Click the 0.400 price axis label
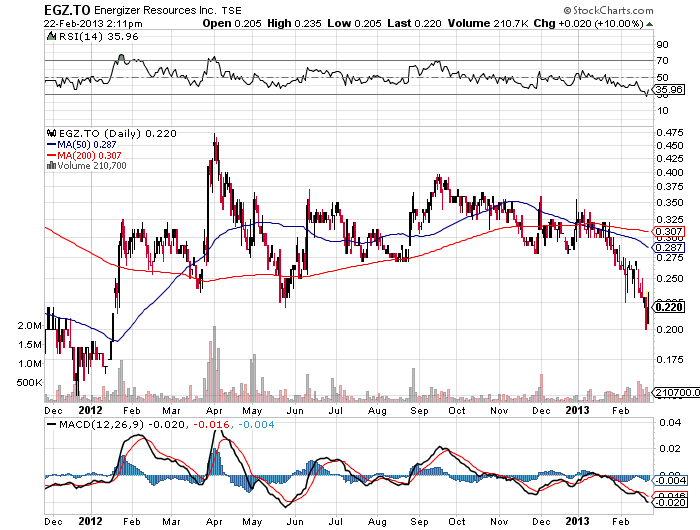This screenshot has width=700, height=530. 670,172
